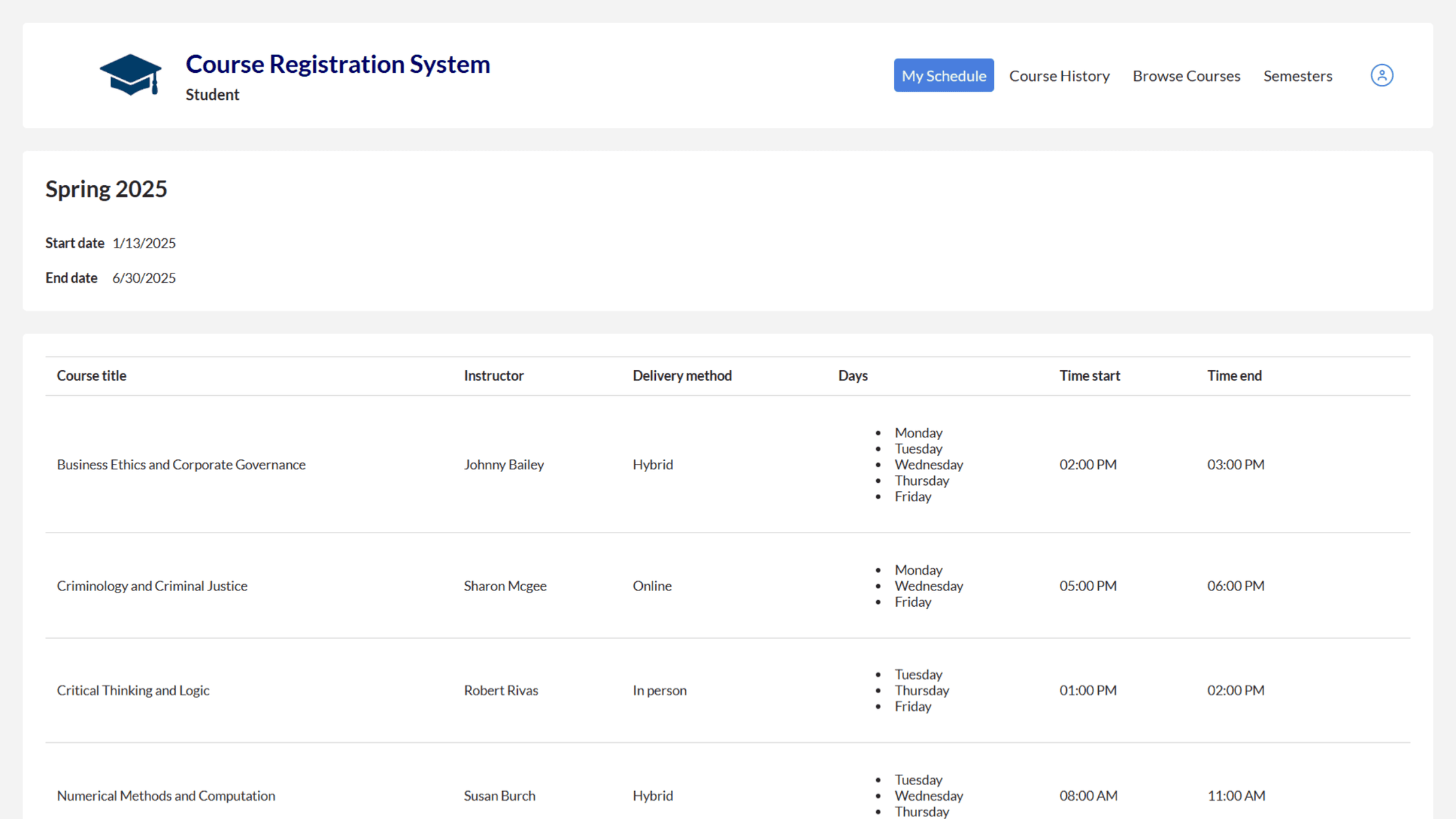Open the user profile icon
1456x819 pixels.
pyautogui.click(x=1381, y=75)
